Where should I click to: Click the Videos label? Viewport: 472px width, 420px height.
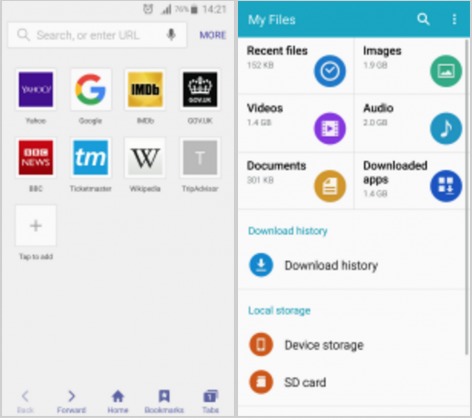tap(265, 108)
